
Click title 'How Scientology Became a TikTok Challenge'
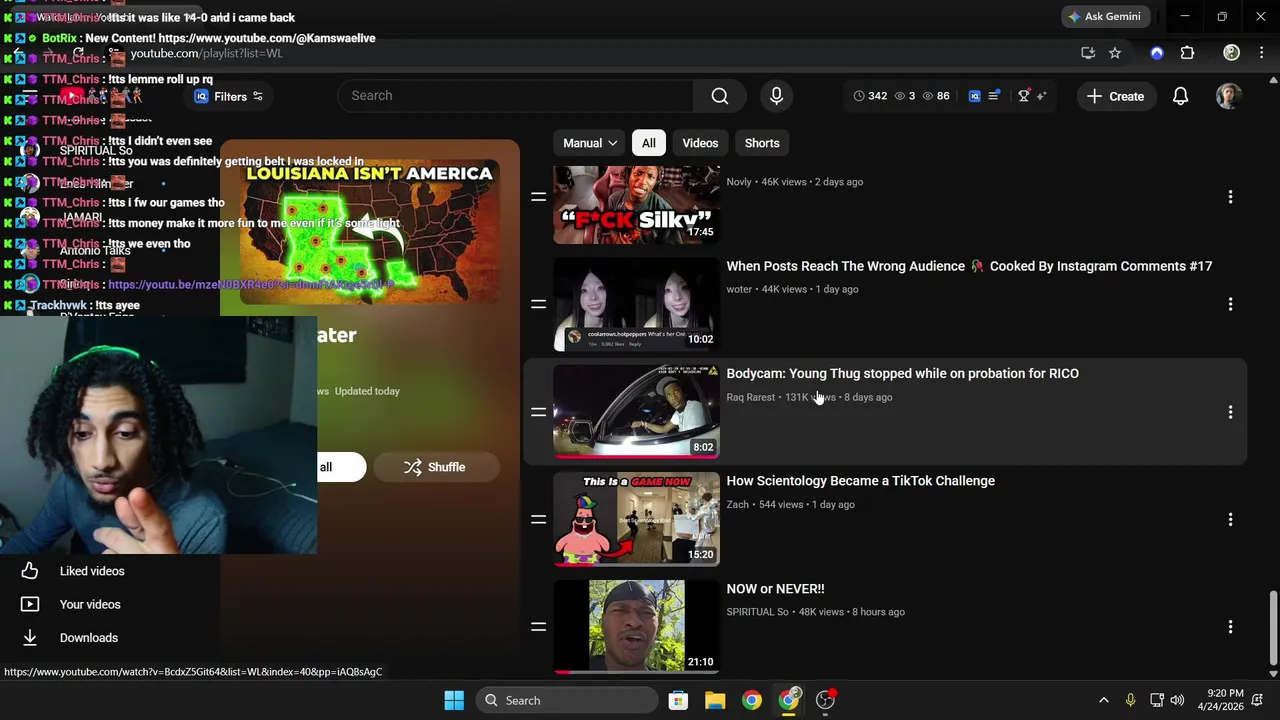click(860, 481)
